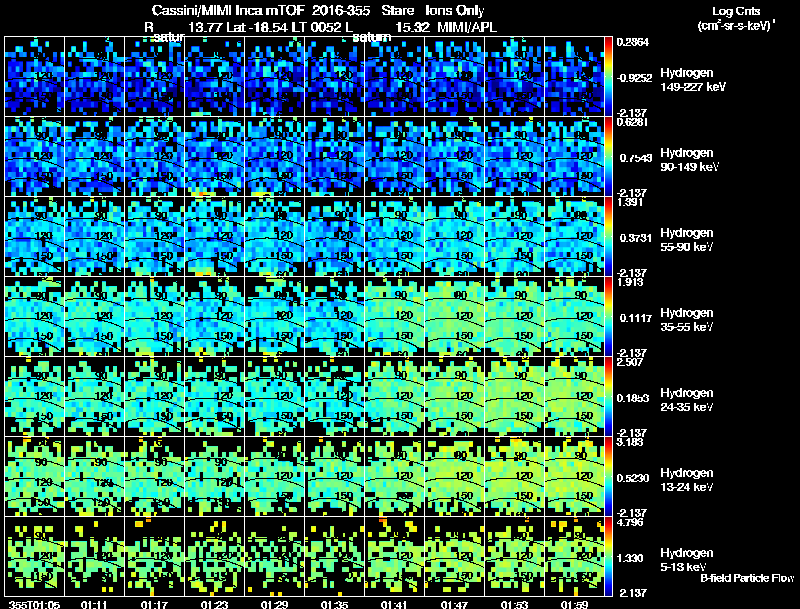Click the 'Stare' text in the title
The image size is (800, 609).
397,10
